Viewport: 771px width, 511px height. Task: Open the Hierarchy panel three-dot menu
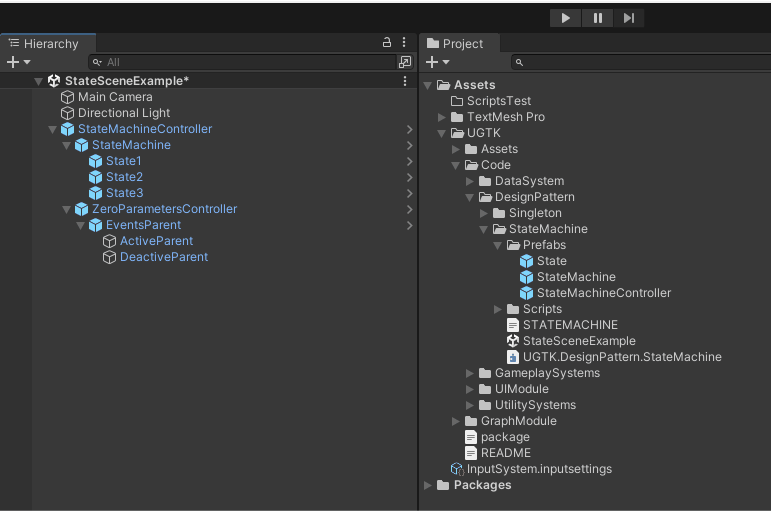404,42
